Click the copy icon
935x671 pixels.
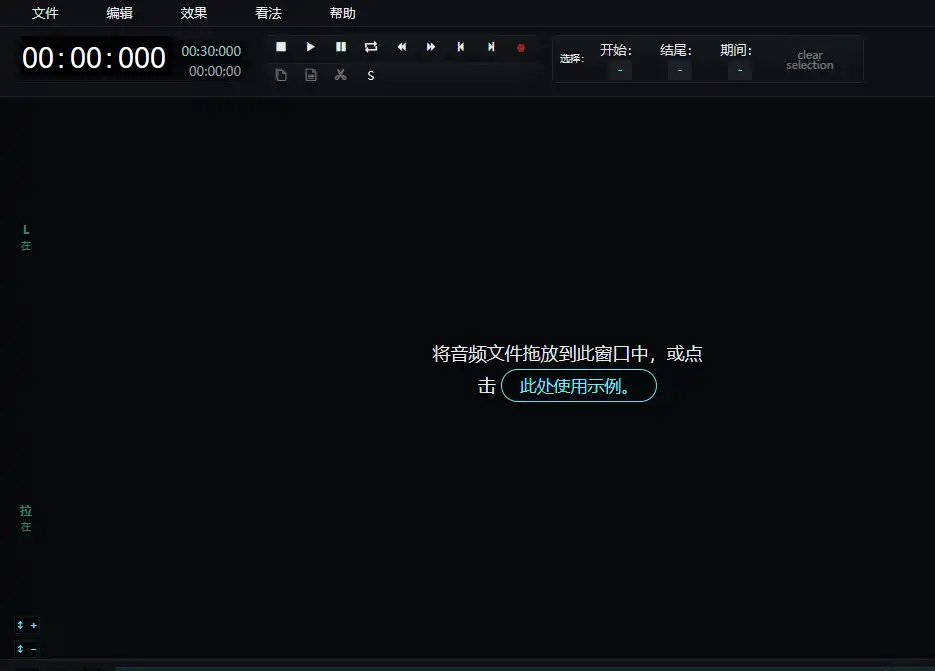click(x=281, y=75)
